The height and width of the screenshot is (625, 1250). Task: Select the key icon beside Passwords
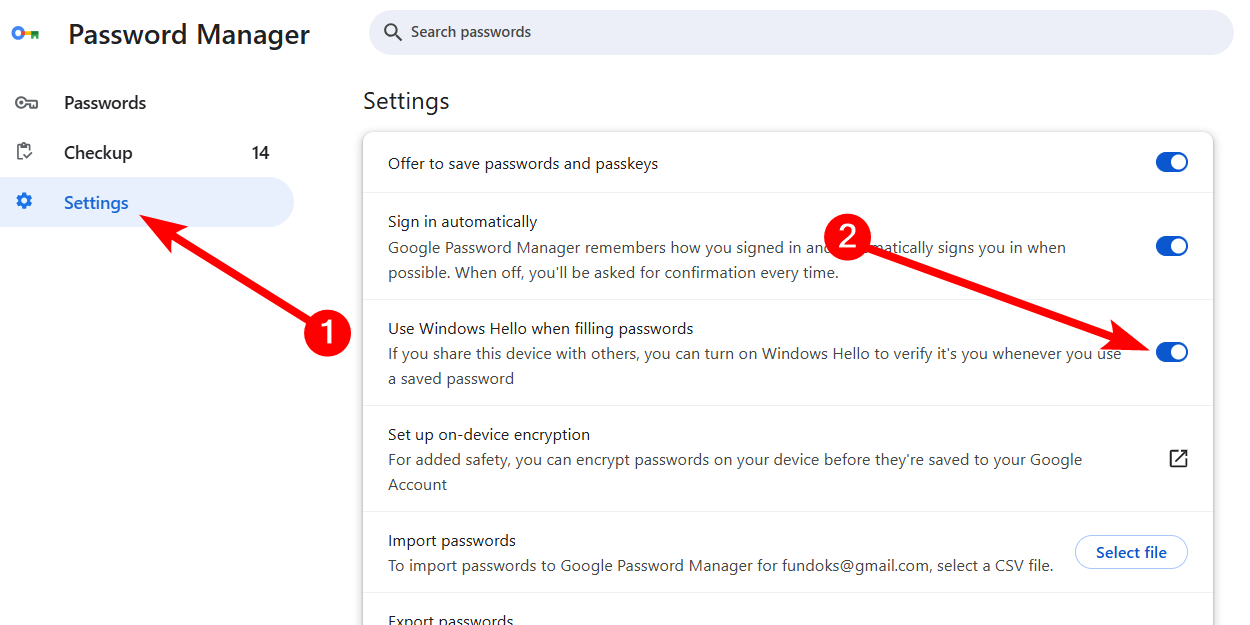26,102
